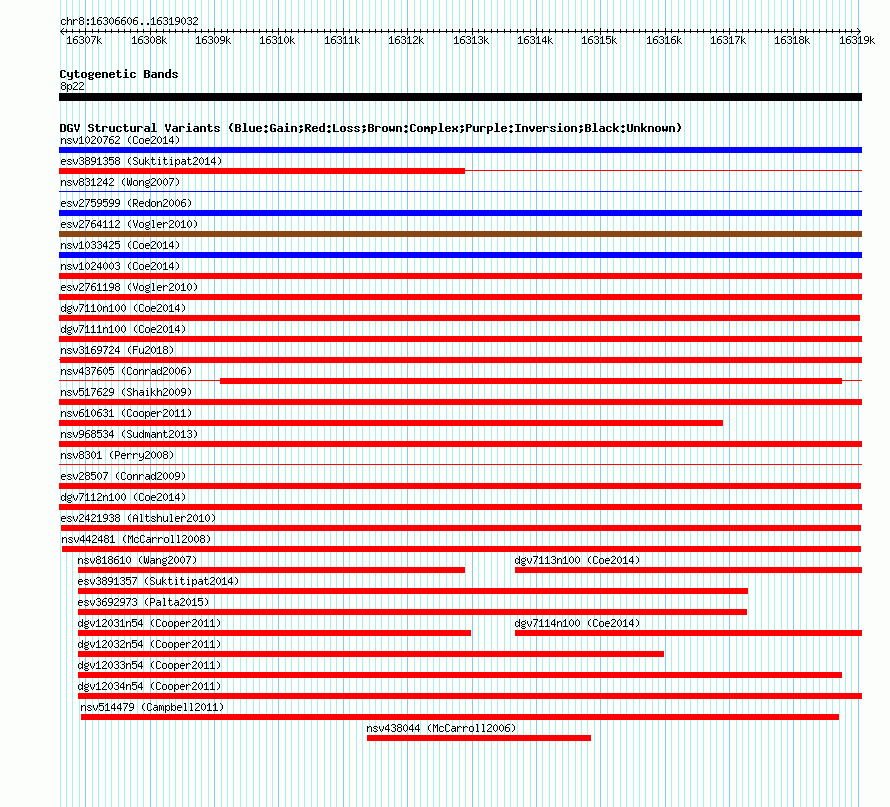Open the esv3891358 (Suktitipat2014) variant label
Viewport: 890px width, 807px height.
coord(141,161)
